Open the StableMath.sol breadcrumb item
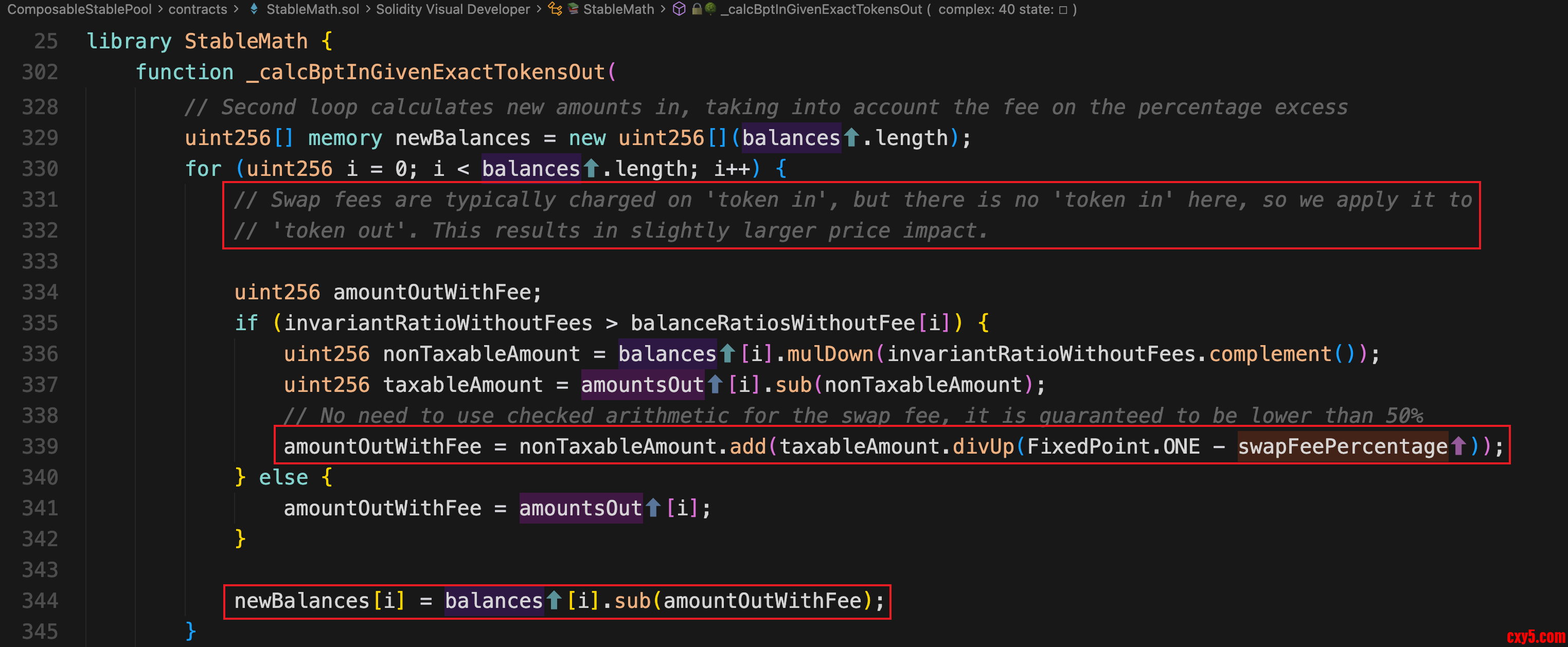Screen dimensions: 1568x647 312,9
